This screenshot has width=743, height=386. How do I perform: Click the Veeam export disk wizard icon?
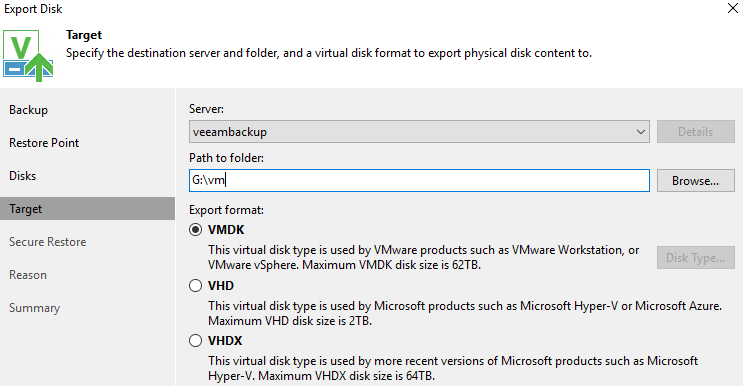[x=28, y=55]
